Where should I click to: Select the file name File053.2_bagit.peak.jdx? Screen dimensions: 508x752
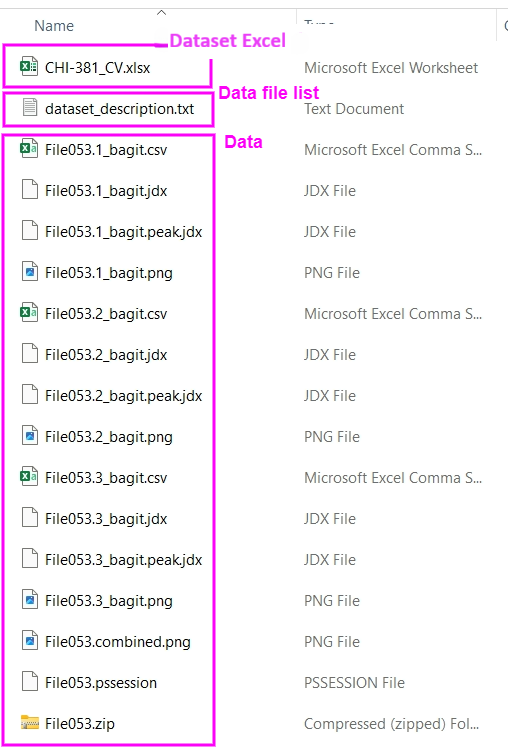[124, 397]
